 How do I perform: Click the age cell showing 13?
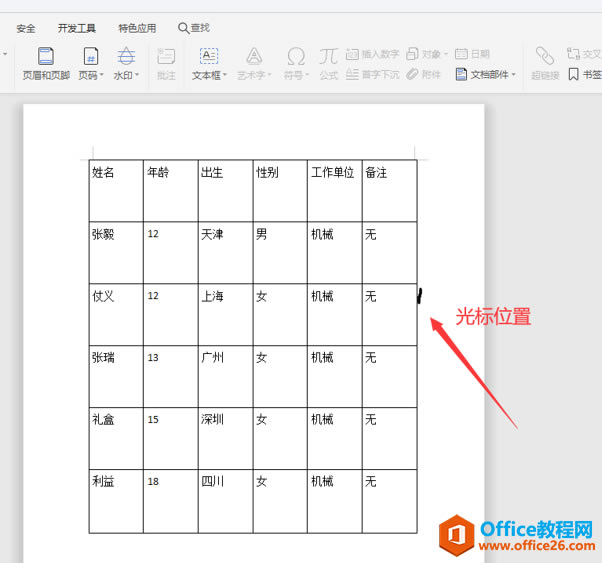click(x=171, y=376)
